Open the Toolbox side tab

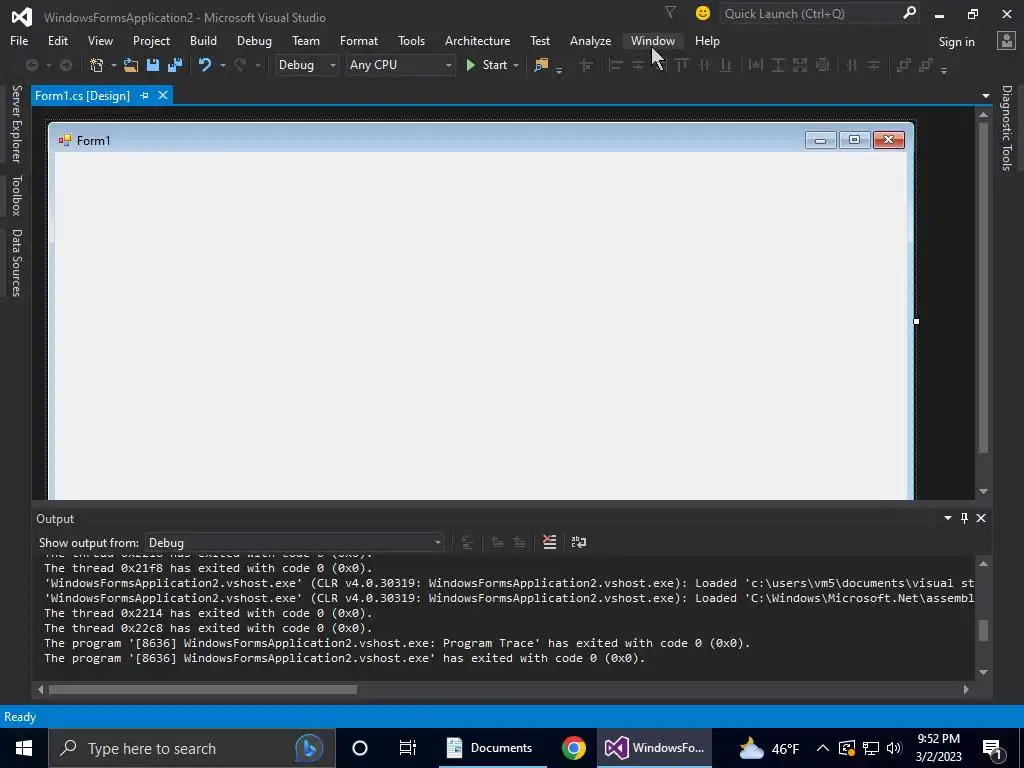(x=16, y=195)
